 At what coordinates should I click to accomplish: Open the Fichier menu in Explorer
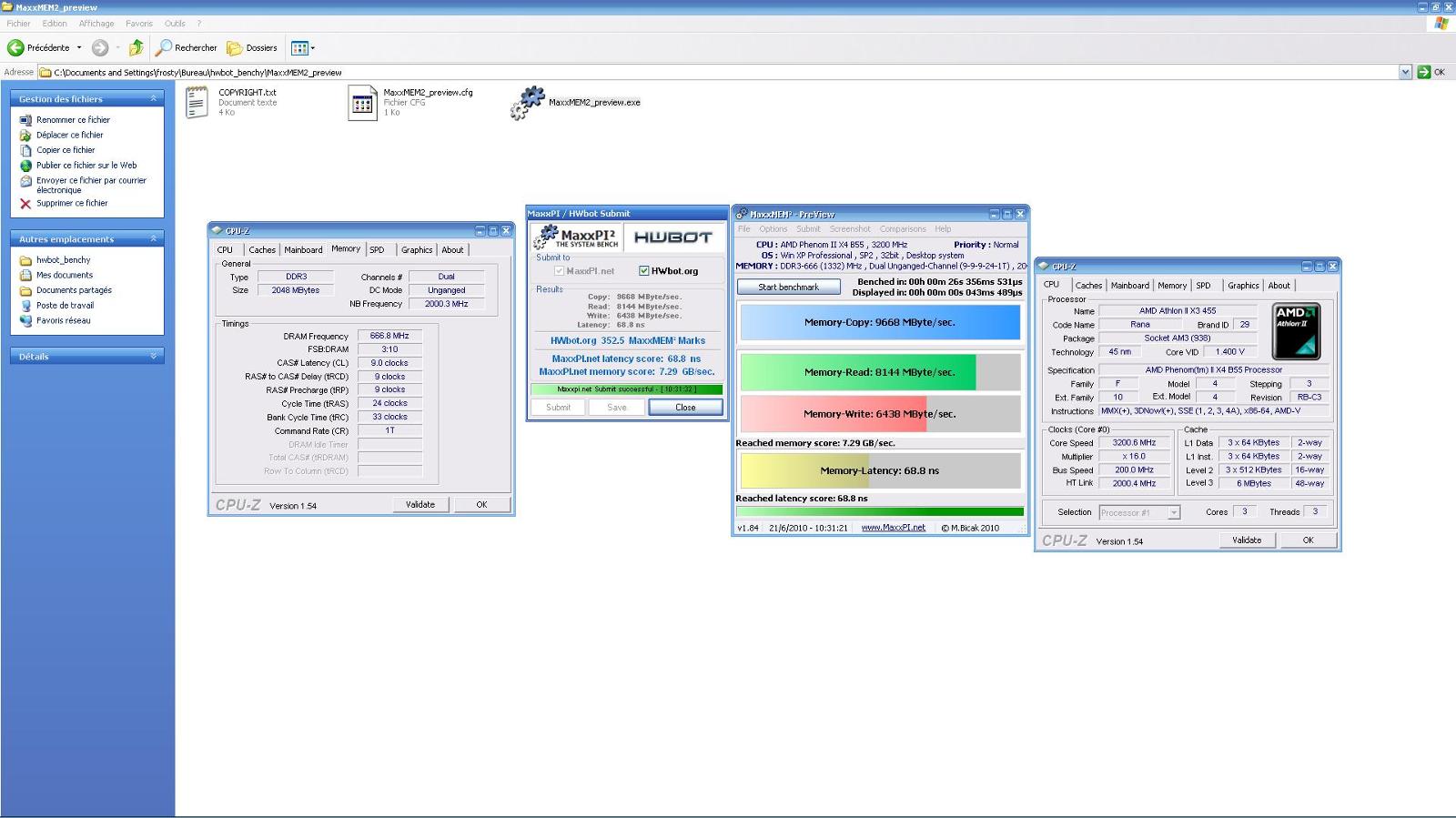click(x=18, y=24)
